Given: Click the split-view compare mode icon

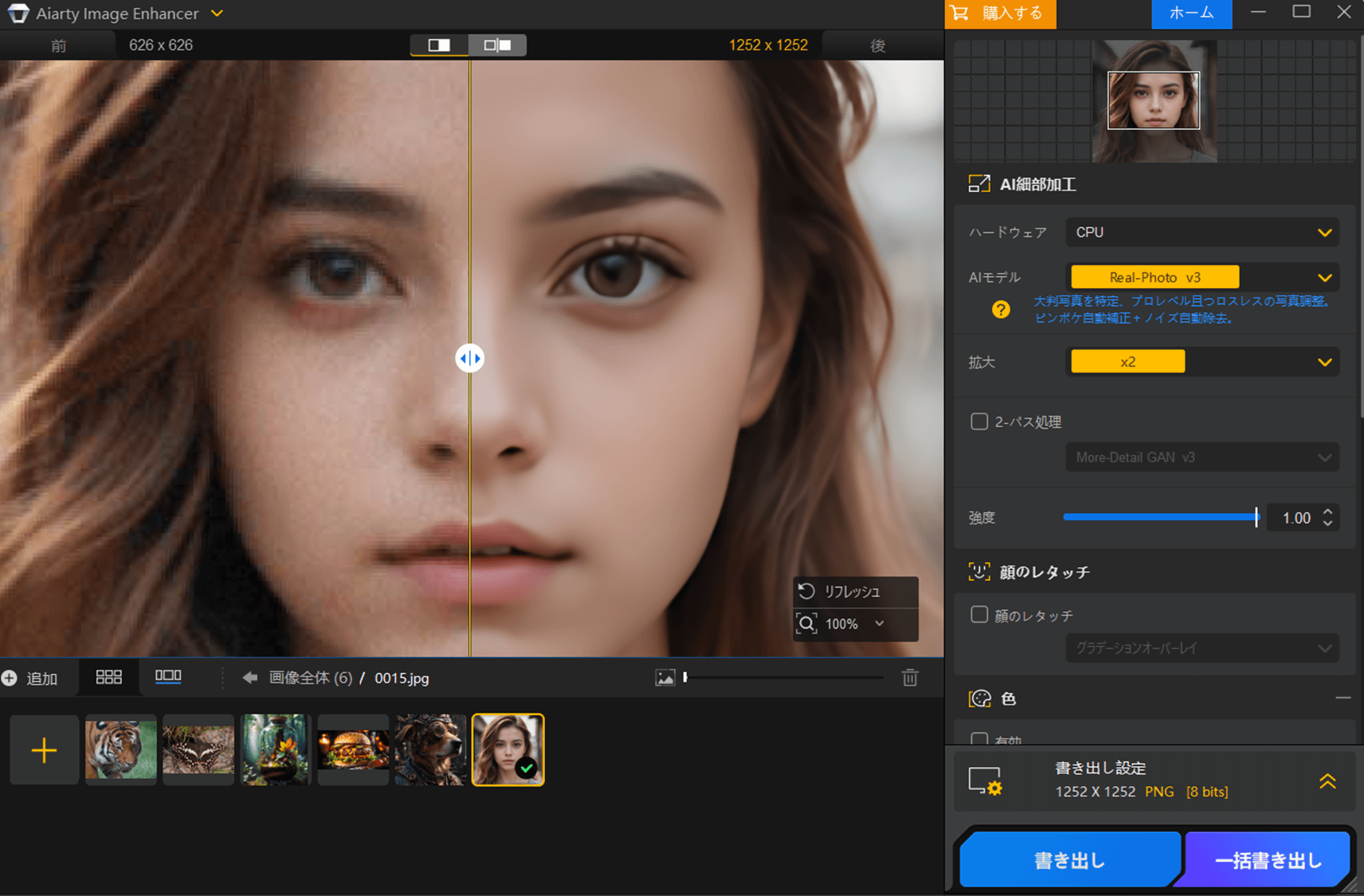Looking at the screenshot, I should (x=439, y=45).
